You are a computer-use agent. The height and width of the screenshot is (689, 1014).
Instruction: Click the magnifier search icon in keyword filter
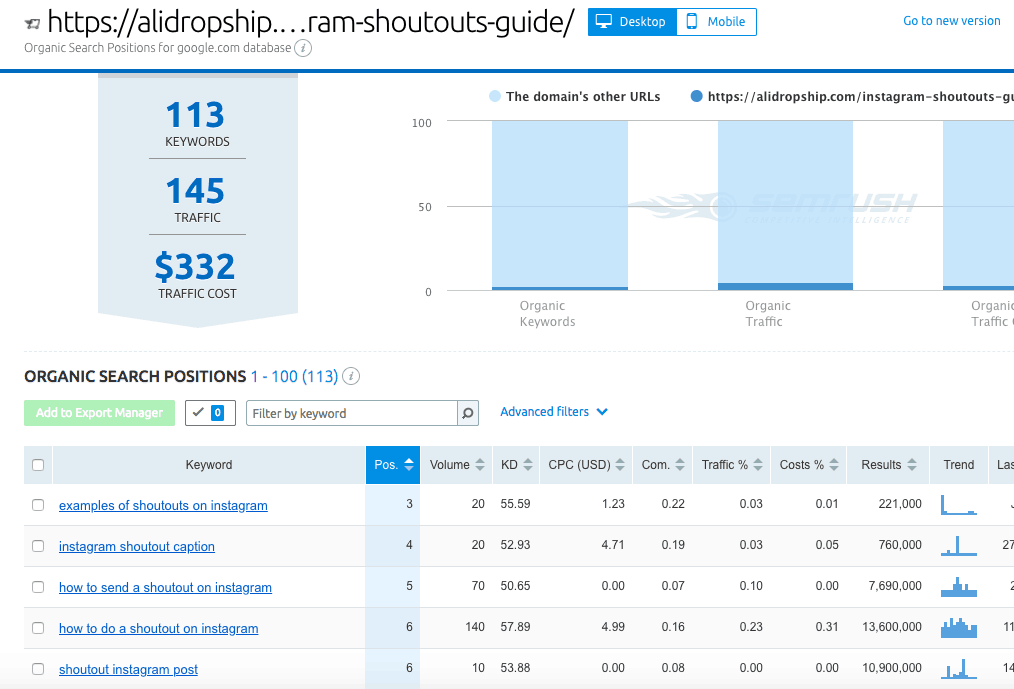coord(467,413)
